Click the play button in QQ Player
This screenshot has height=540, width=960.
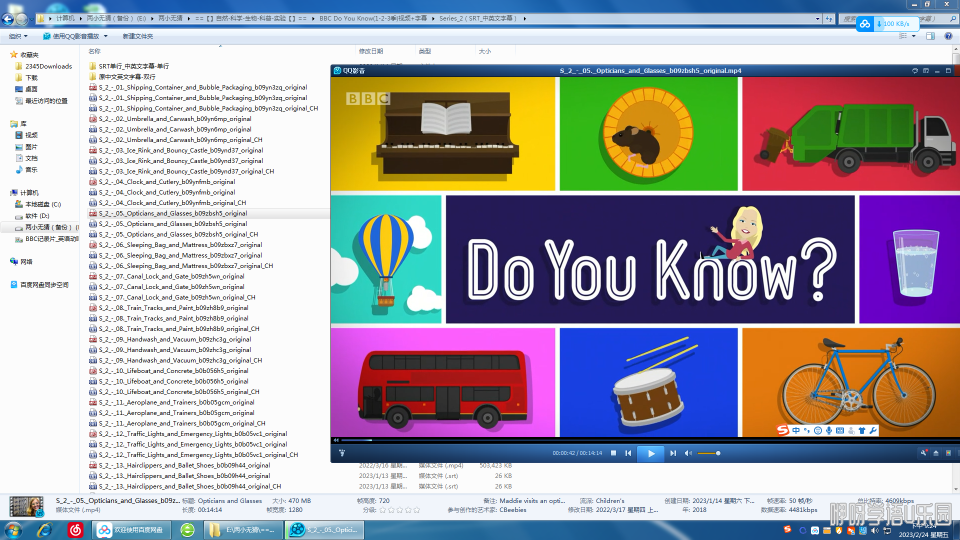pyautogui.click(x=650, y=453)
